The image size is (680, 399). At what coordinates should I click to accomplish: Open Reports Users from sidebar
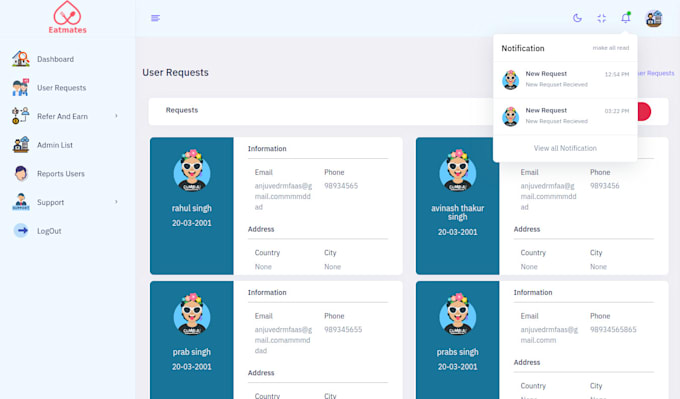(x=61, y=173)
